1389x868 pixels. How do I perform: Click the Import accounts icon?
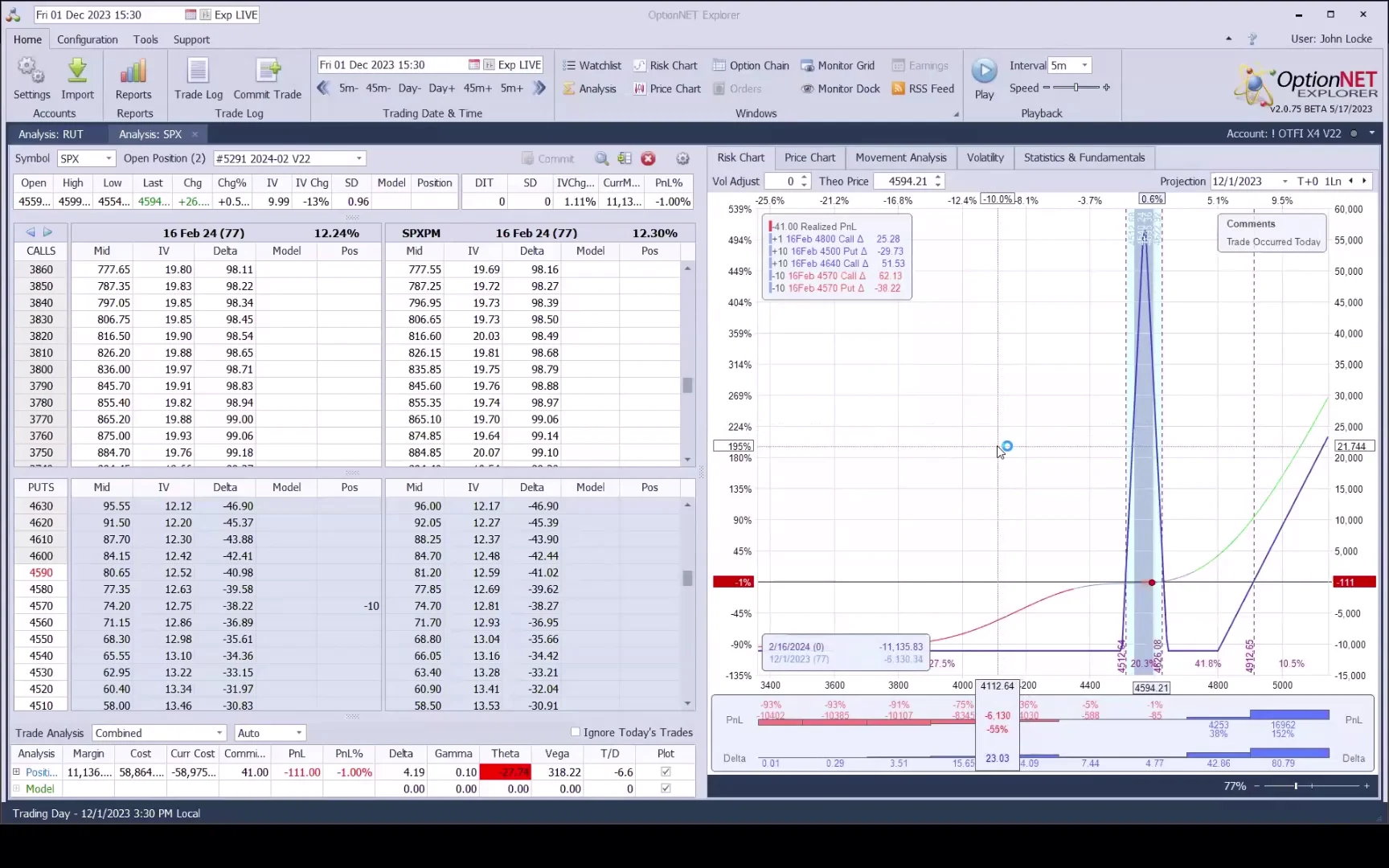77,79
